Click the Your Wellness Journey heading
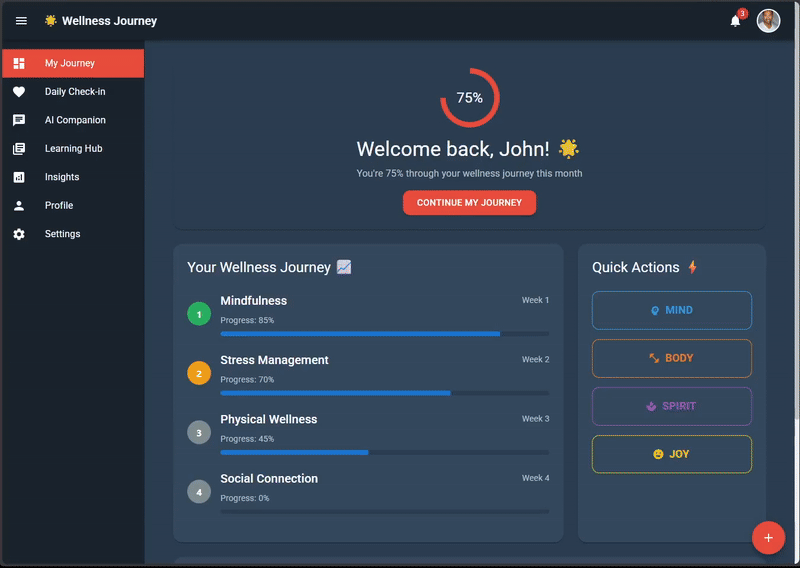Screen dimensions: 800x568 point(259,267)
